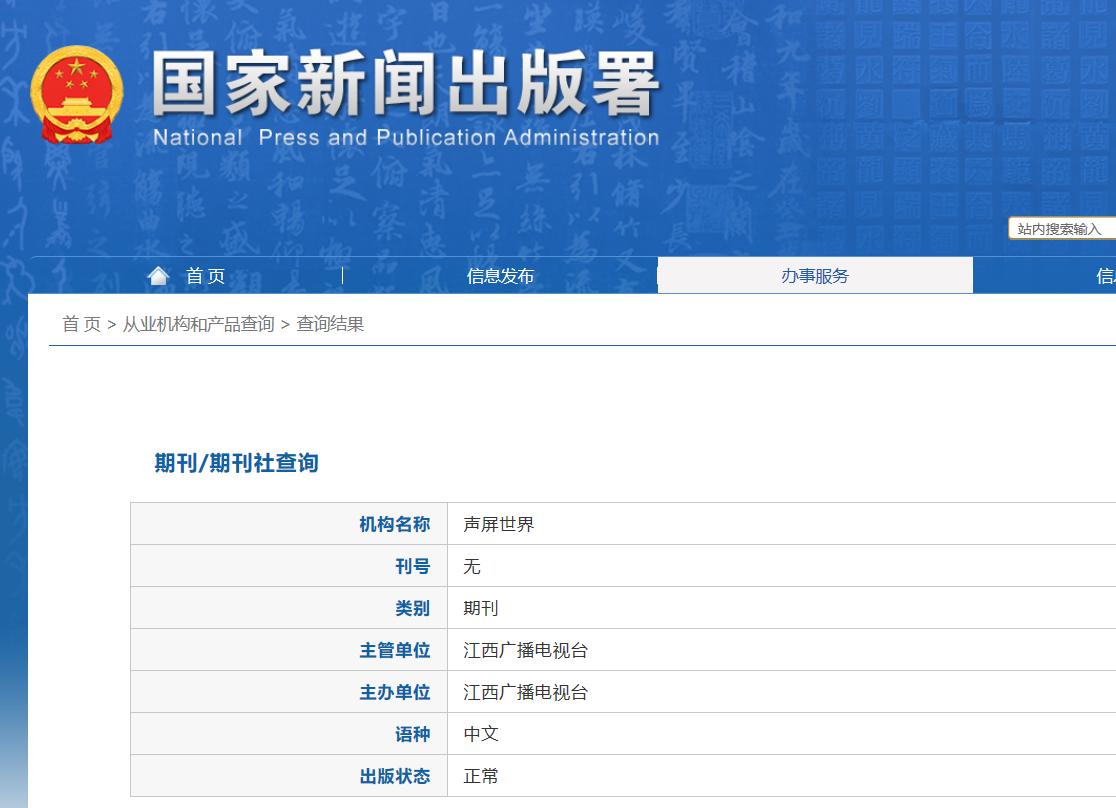Open the 信息发布 navigation menu
Screen dimensions: 1116x808
tap(500, 276)
